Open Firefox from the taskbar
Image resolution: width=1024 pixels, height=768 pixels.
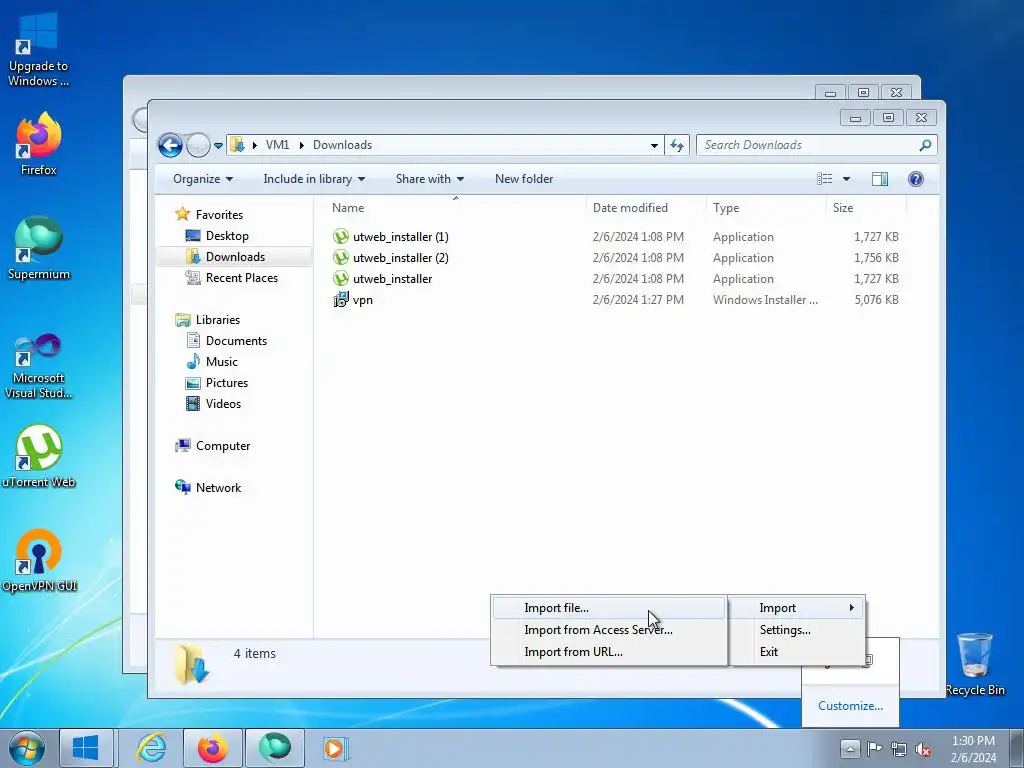[212, 748]
